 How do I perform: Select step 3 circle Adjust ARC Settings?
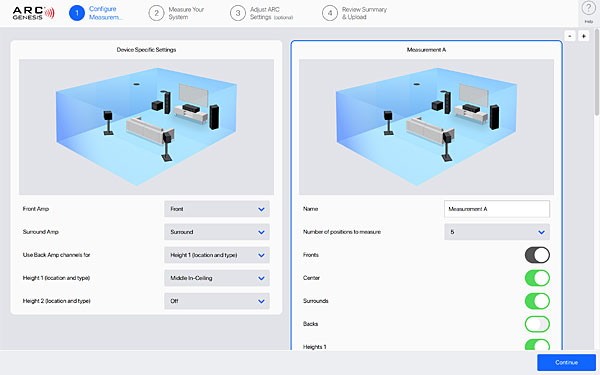(x=238, y=13)
